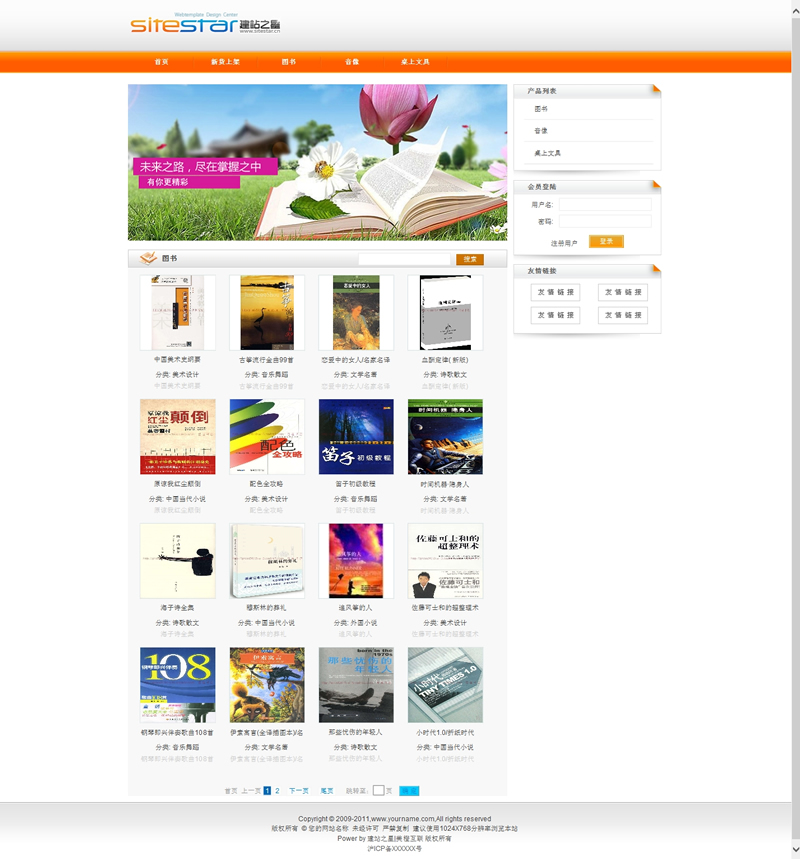Click the 下一页 next page link
Screen dimensions: 800x859
pos(299,790)
